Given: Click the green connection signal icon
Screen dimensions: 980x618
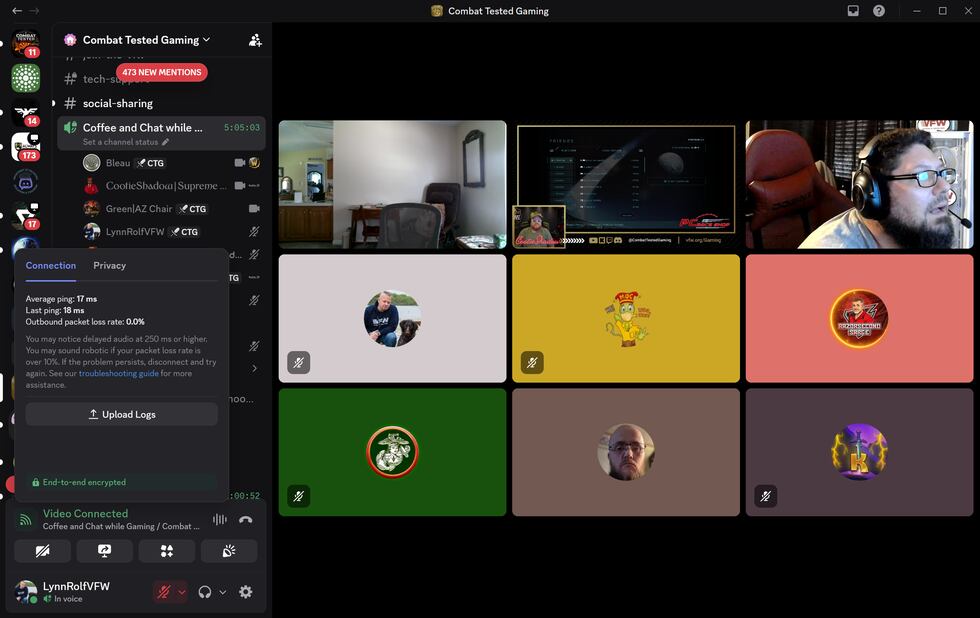Looking at the screenshot, I should [x=26, y=519].
